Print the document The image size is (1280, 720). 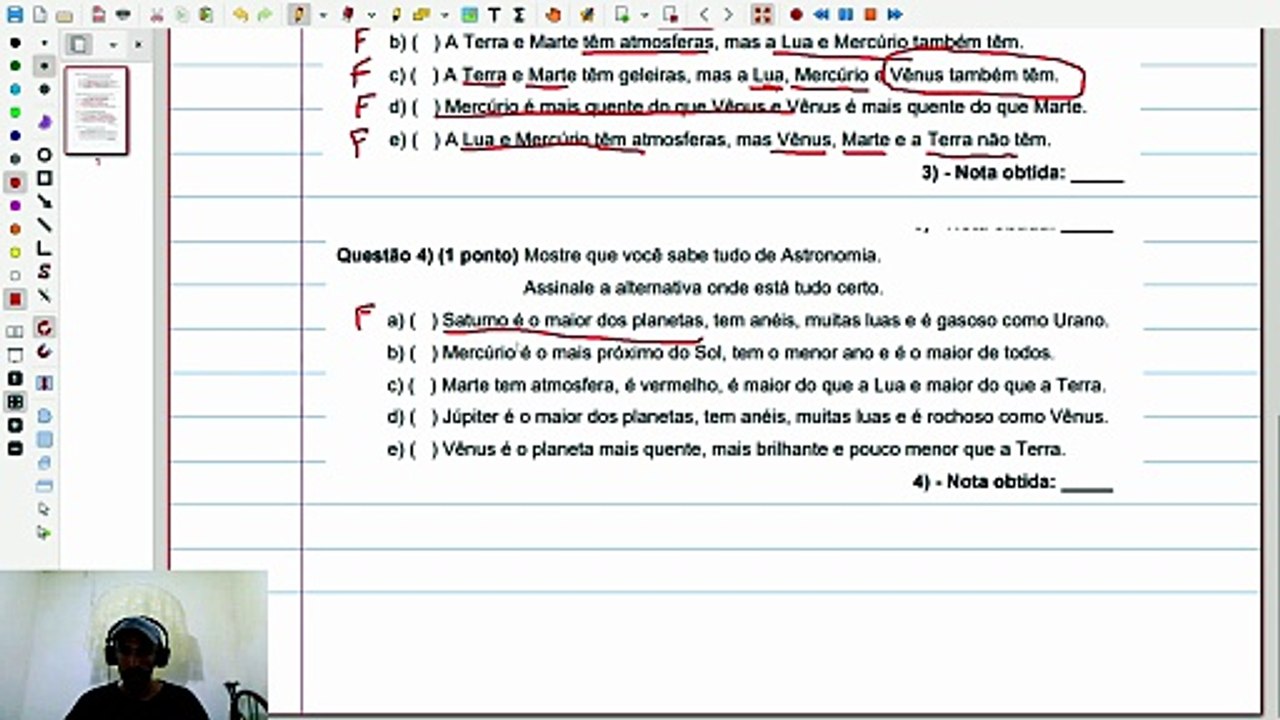click(x=123, y=15)
